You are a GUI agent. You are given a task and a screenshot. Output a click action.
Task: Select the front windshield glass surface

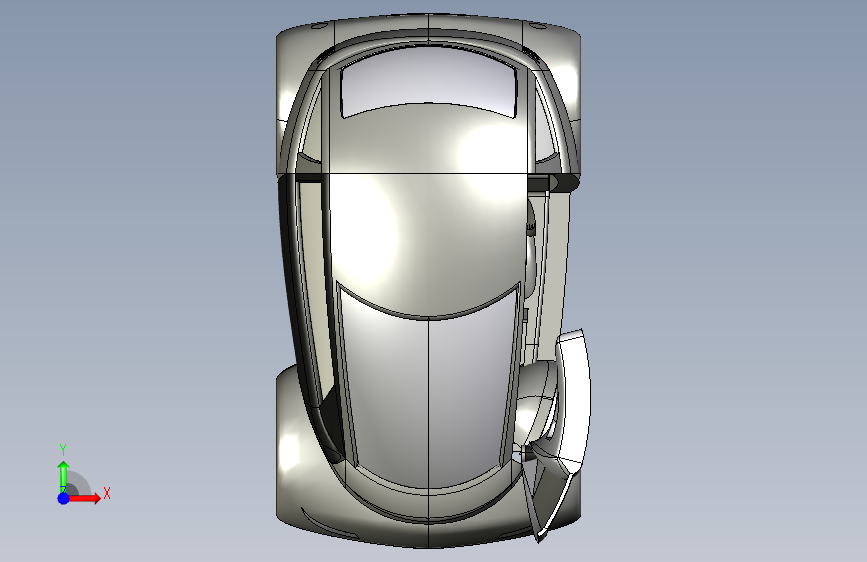coord(429,387)
